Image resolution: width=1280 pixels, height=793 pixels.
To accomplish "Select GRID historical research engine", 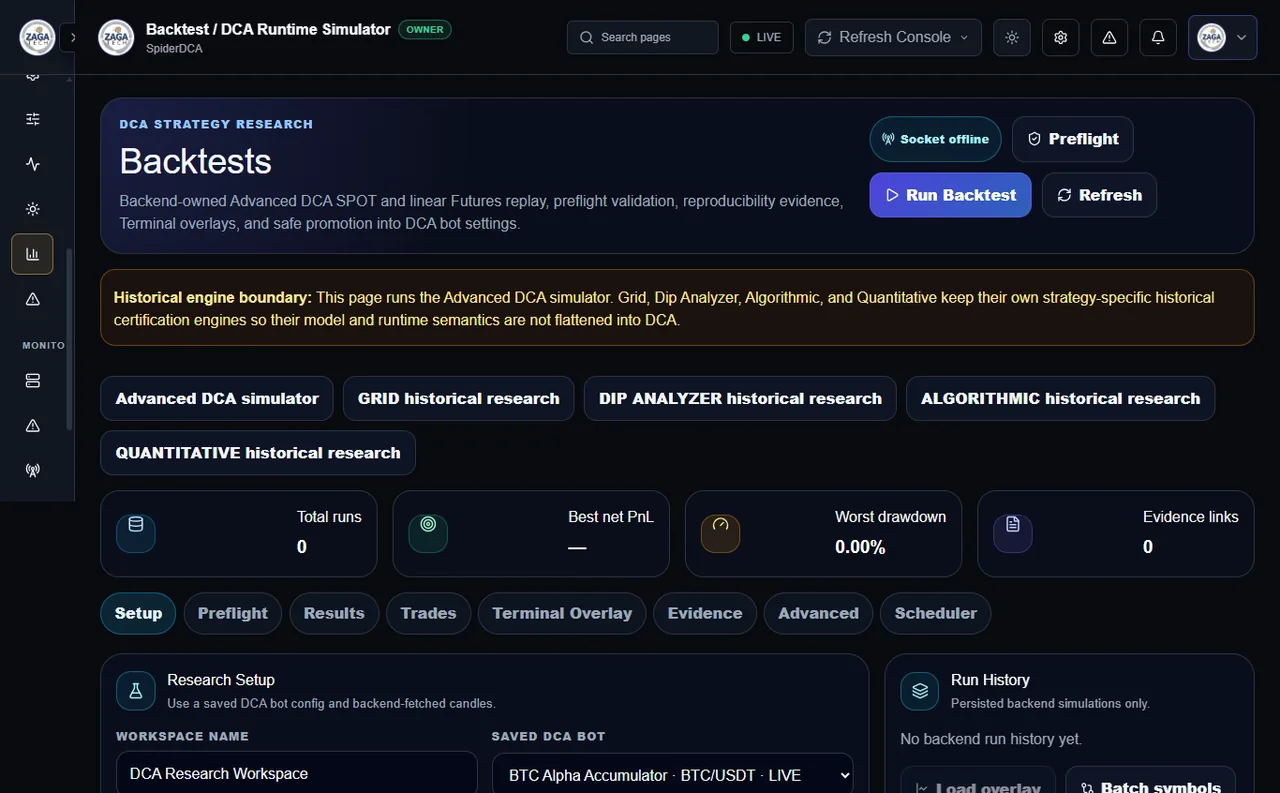I will coord(459,398).
